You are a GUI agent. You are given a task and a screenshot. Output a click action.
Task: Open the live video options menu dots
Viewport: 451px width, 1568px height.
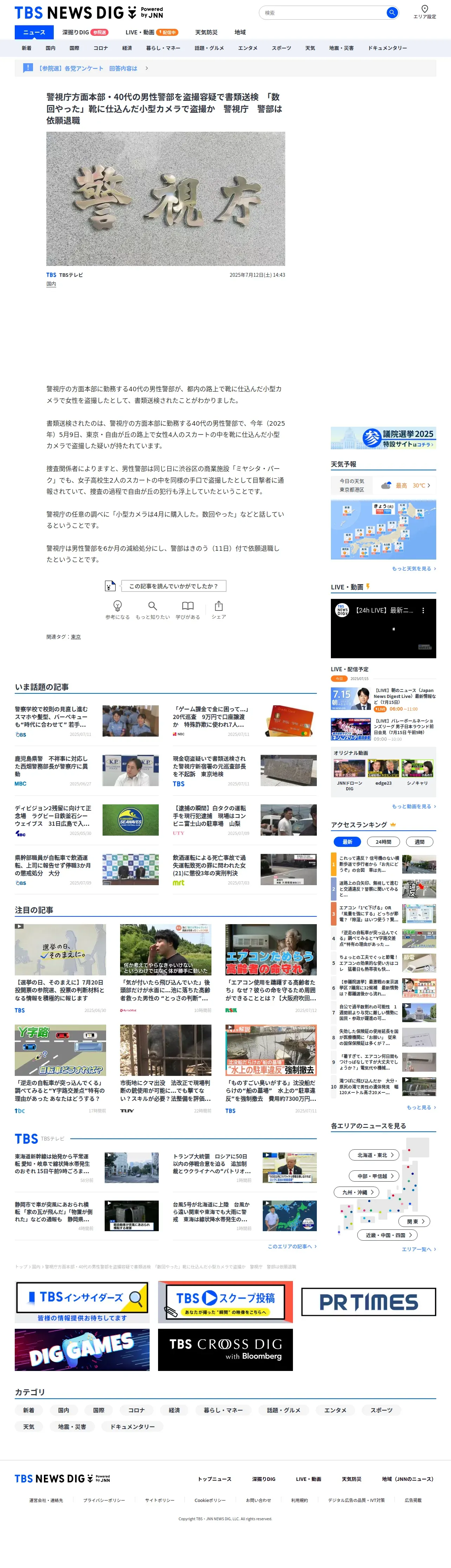tap(423, 610)
